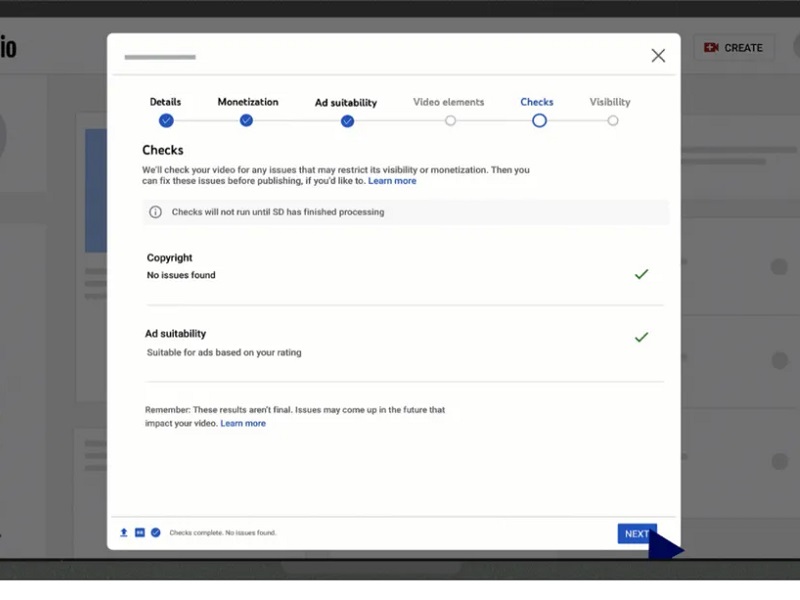Open Learn more in the Checks description
The image size is (800, 600).
[x=392, y=181]
